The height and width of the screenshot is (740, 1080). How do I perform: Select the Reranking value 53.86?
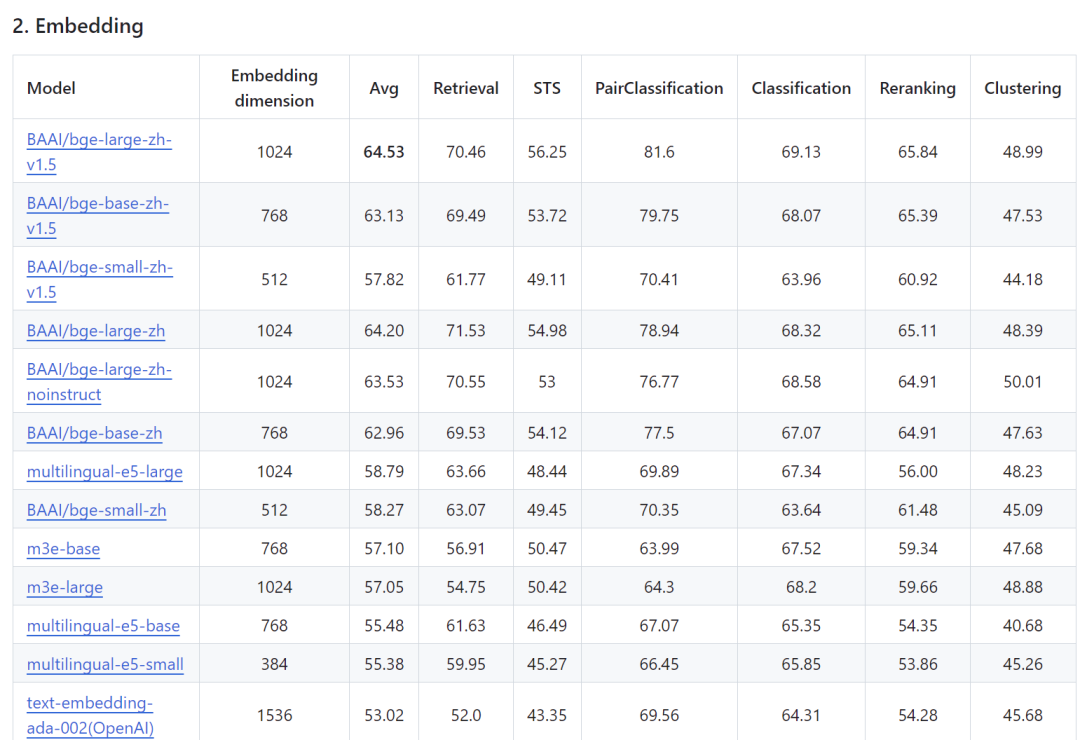(x=917, y=664)
